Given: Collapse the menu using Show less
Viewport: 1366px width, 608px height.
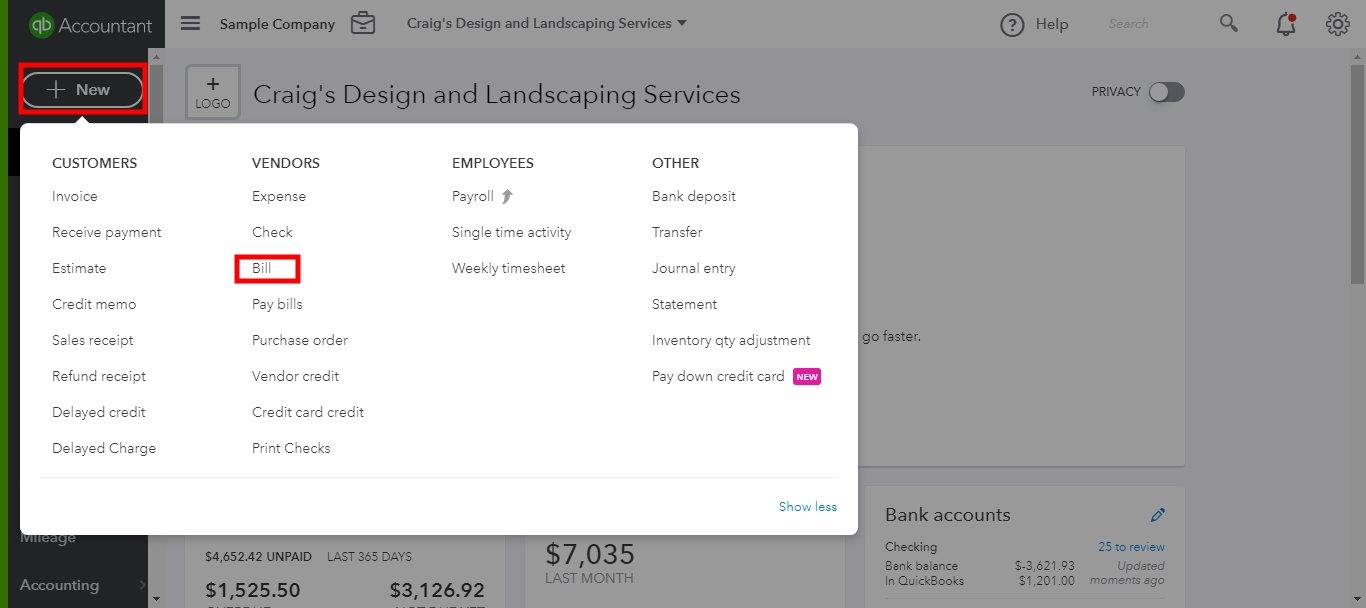Looking at the screenshot, I should tap(807, 506).
